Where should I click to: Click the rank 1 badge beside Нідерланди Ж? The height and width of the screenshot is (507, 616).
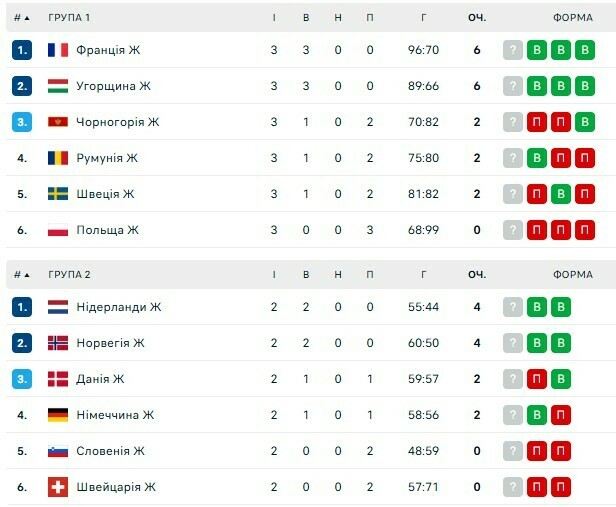(x=22, y=307)
